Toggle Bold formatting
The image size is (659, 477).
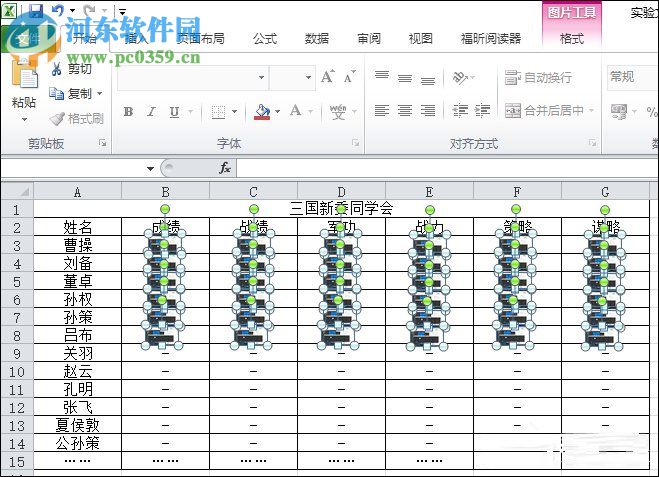click(128, 112)
